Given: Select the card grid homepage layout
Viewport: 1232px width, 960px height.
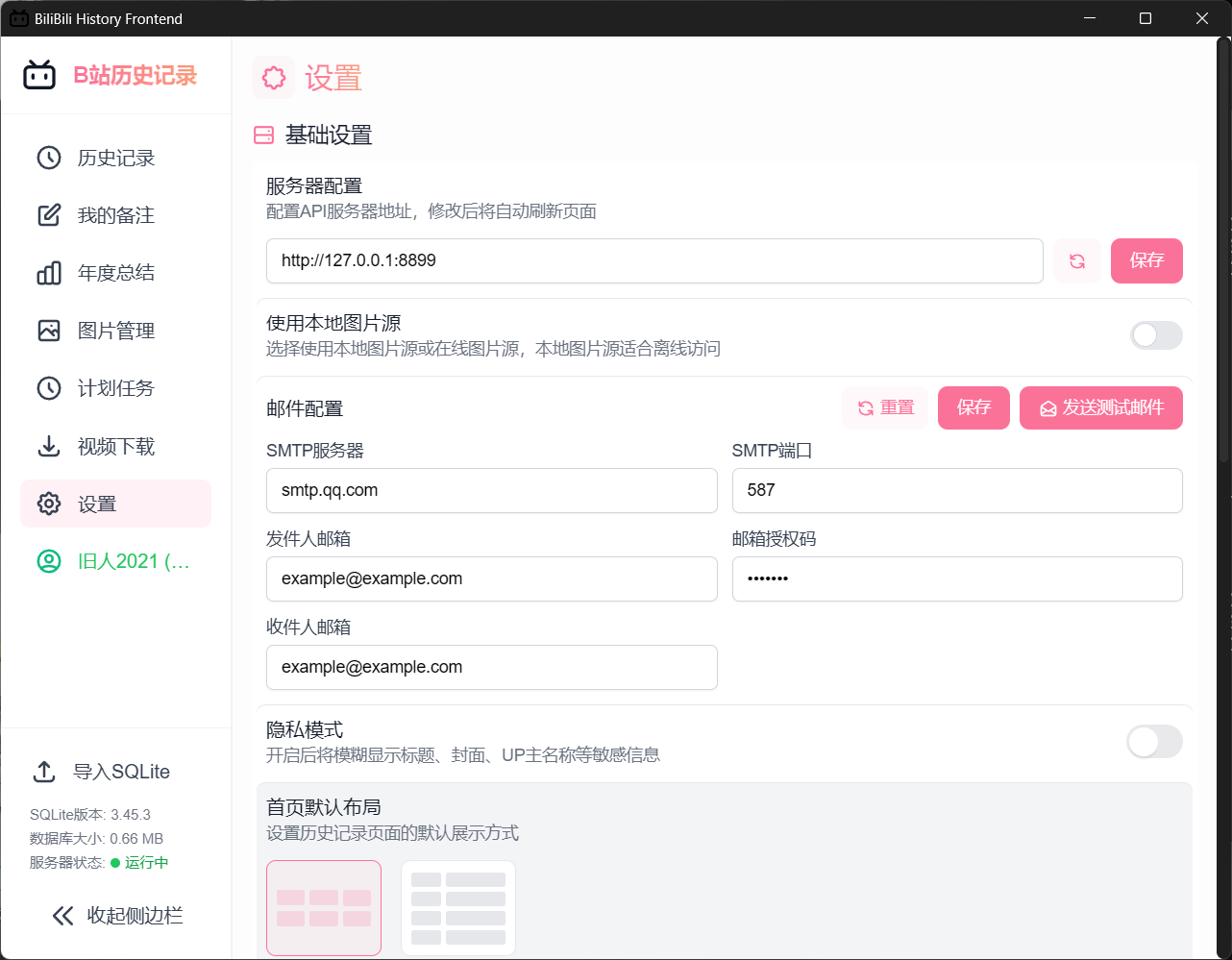Looking at the screenshot, I should tap(324, 906).
